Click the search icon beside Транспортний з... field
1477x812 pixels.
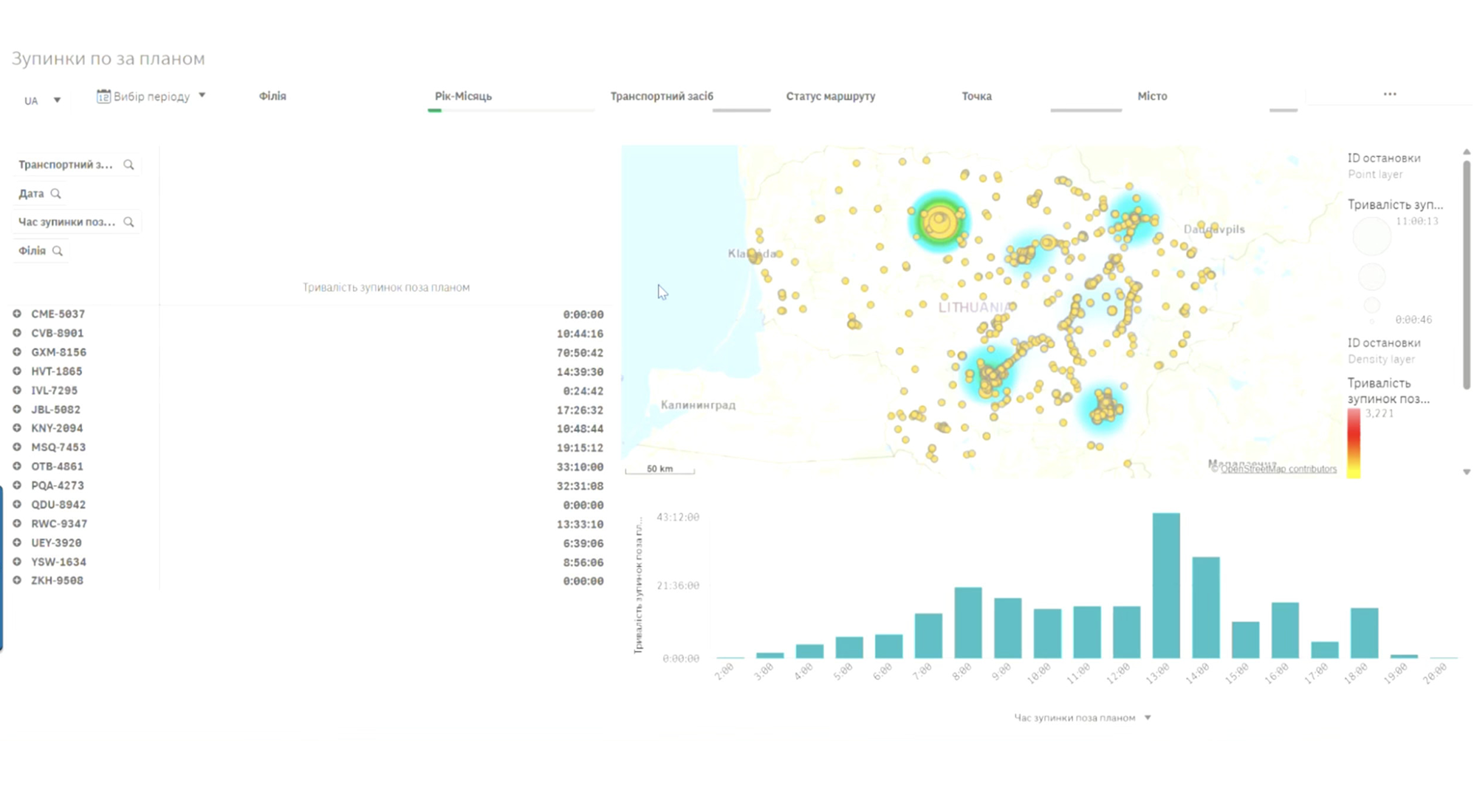tap(128, 165)
